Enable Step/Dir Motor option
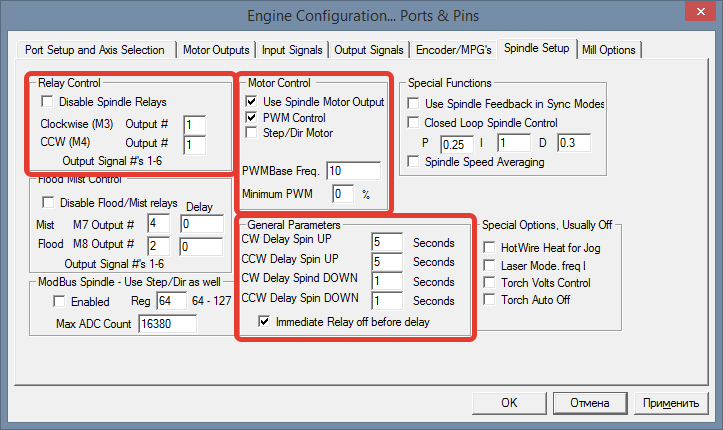 251,132
